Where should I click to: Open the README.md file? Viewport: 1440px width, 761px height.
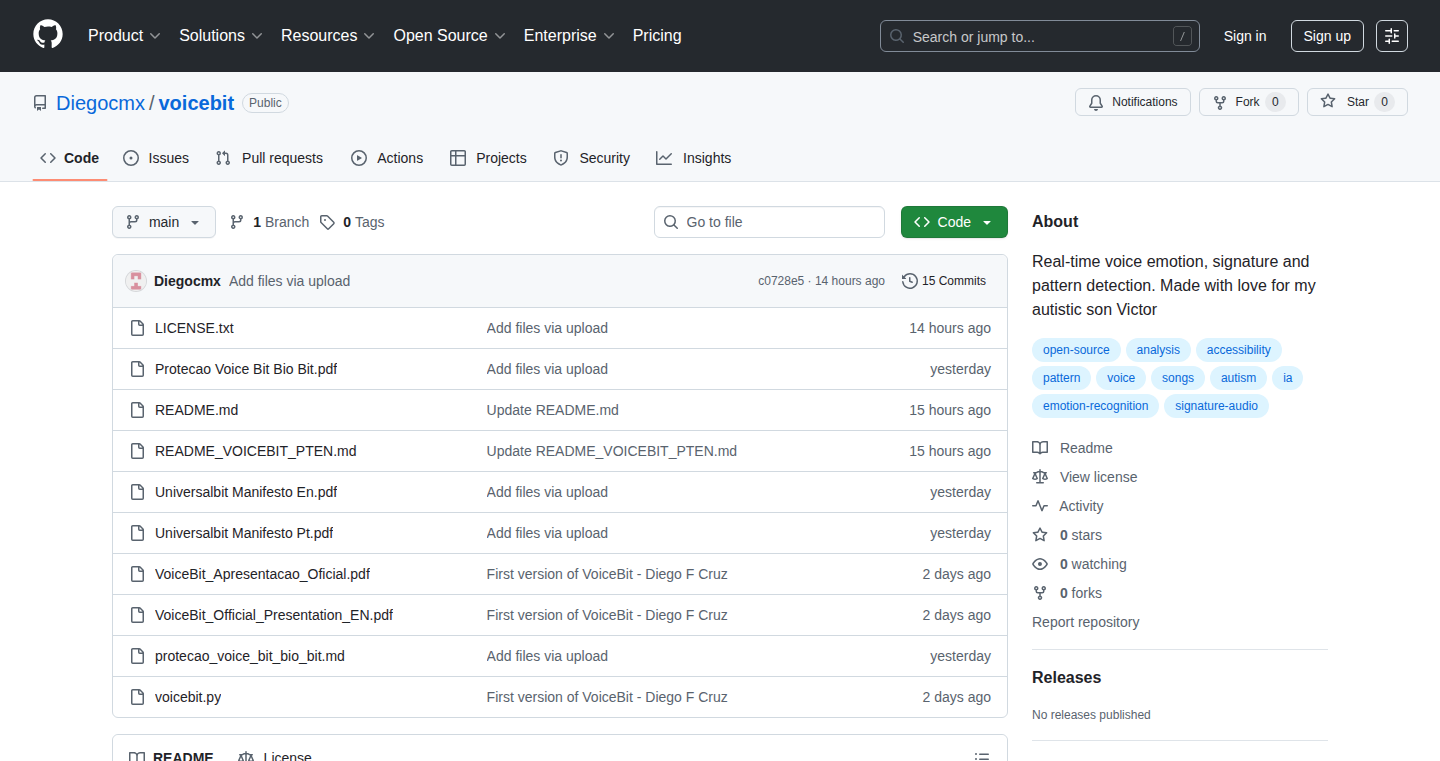coord(196,410)
